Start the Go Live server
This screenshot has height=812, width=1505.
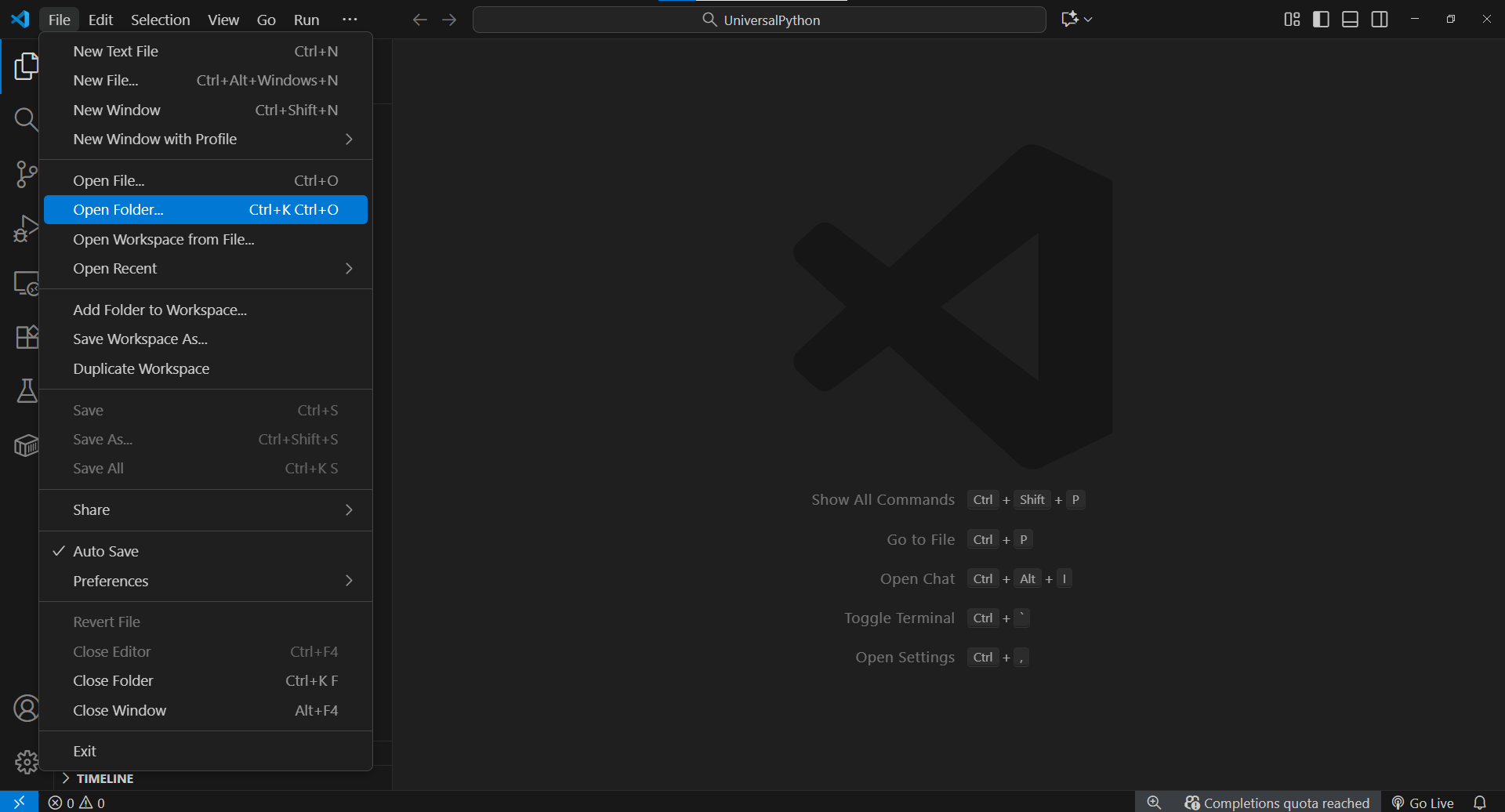(x=1431, y=802)
